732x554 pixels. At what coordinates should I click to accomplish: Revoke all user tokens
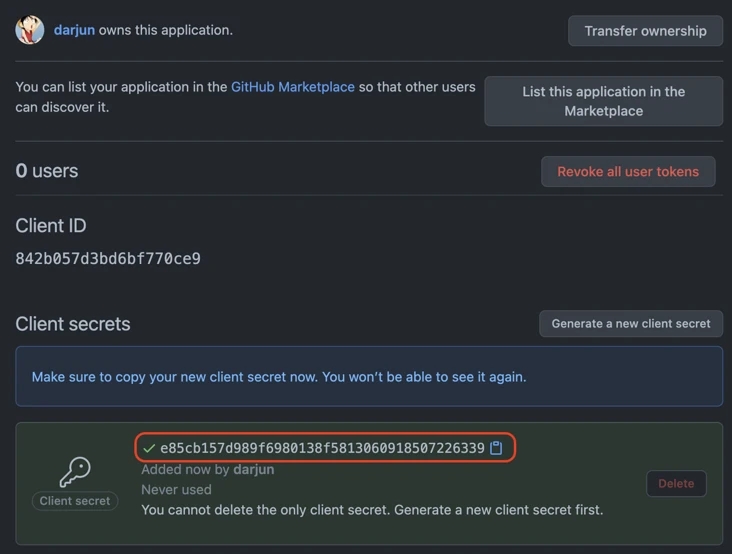[x=628, y=171]
